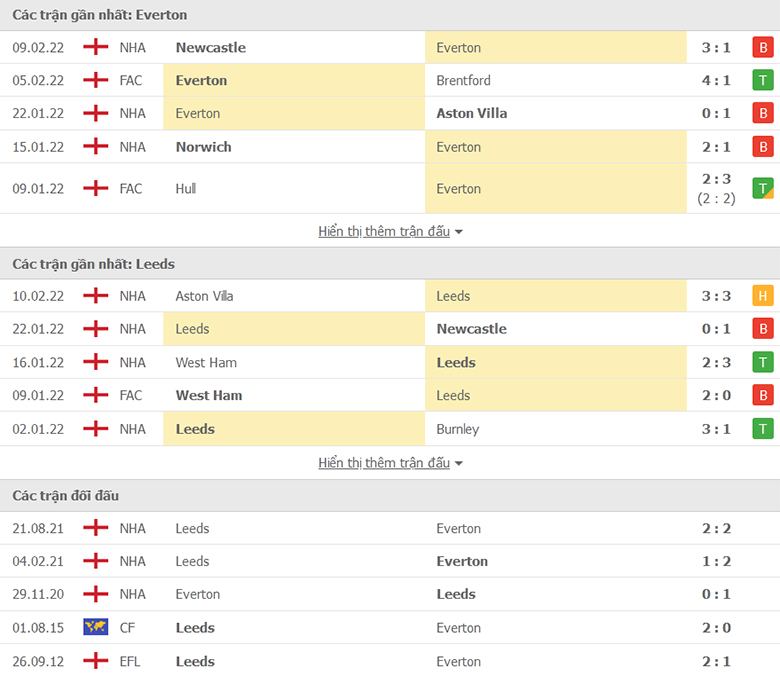
Task: Select the 'Các trận gần nhất: Everton' header
Action: pyautogui.click(x=99, y=15)
